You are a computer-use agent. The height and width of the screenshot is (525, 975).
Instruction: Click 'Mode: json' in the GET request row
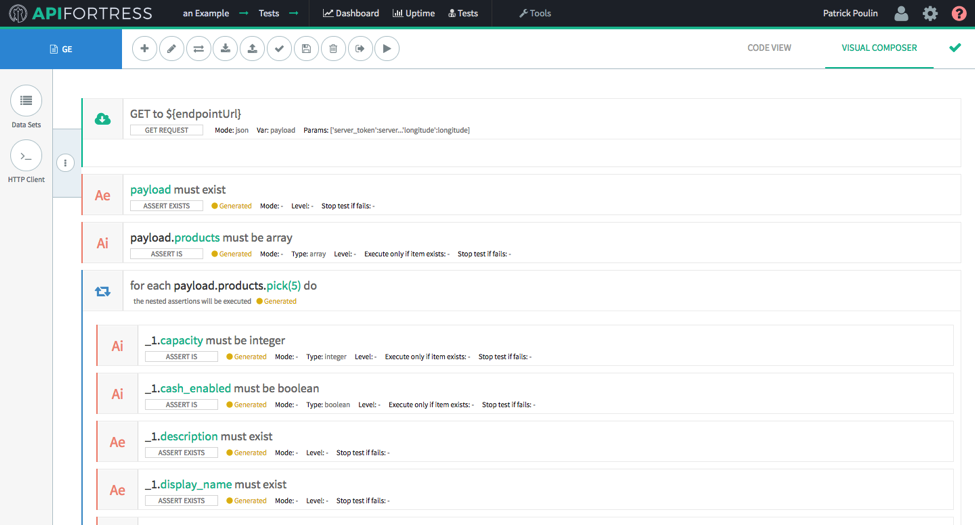[x=231, y=130]
